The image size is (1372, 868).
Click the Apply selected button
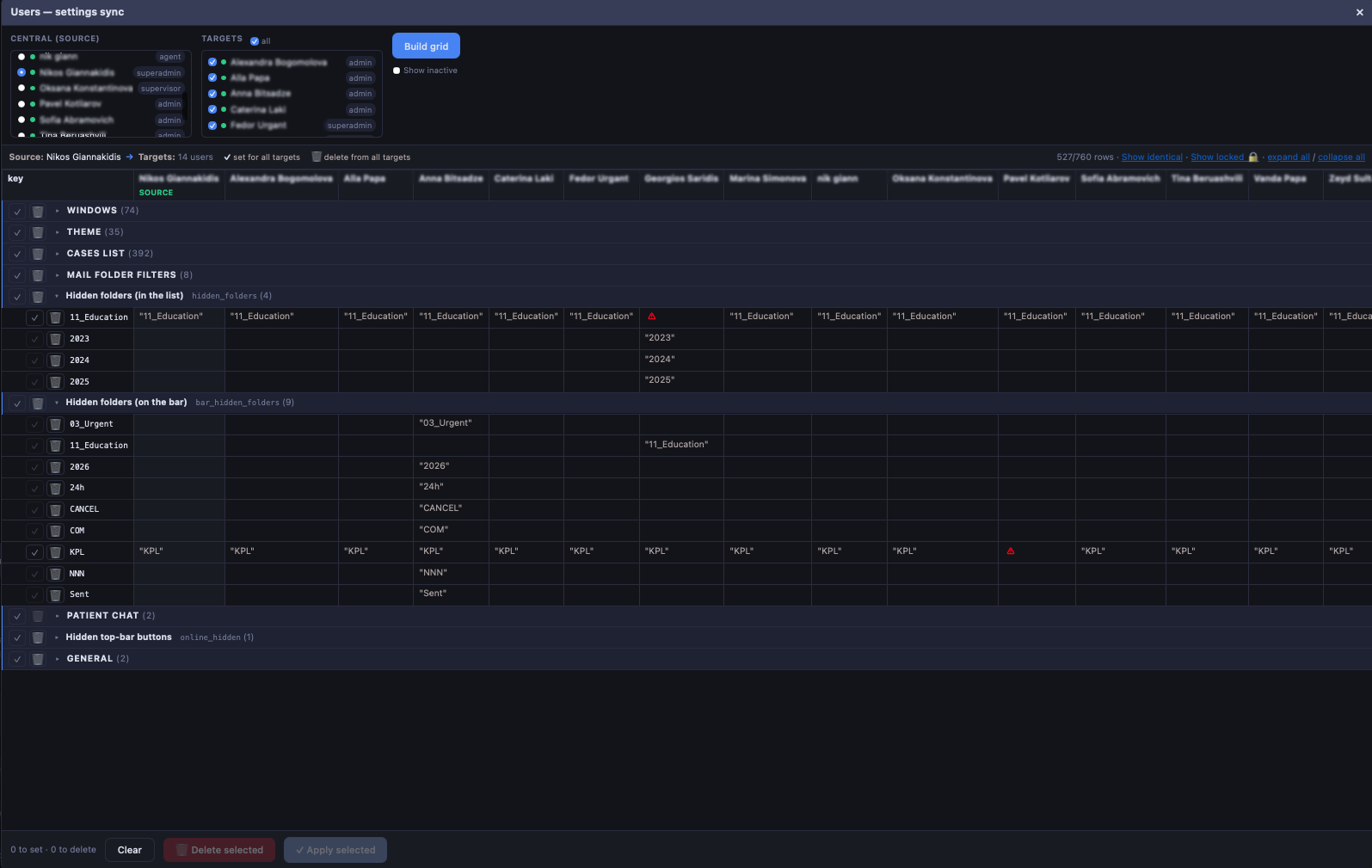pyautogui.click(x=335, y=850)
